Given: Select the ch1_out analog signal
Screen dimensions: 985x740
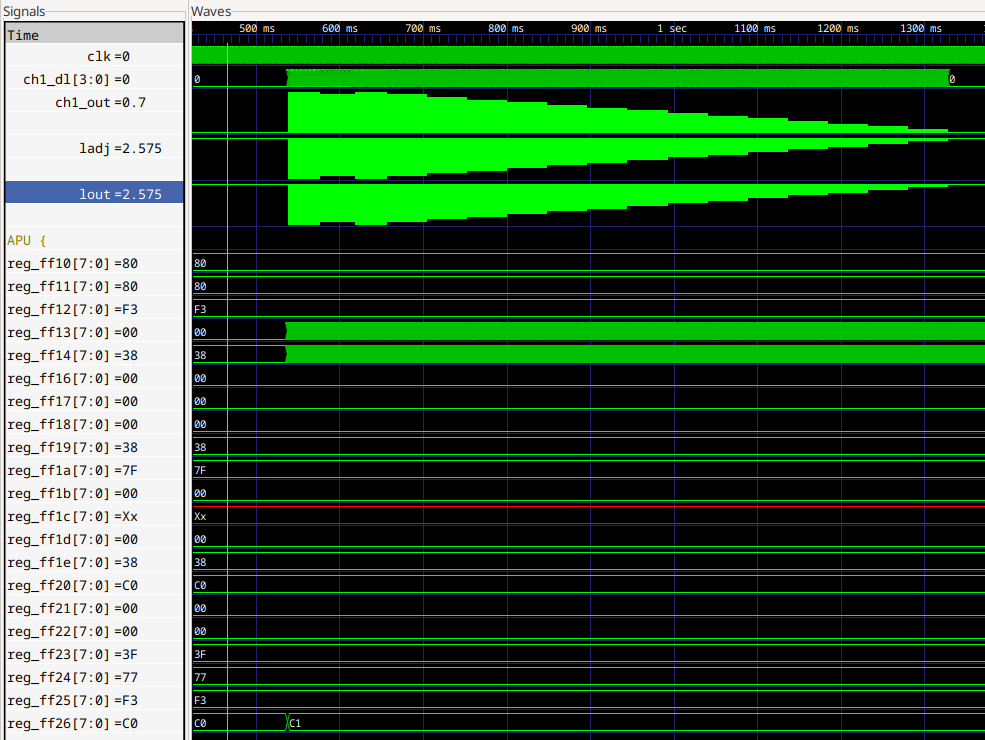Looking at the screenshot, I should tap(100, 103).
